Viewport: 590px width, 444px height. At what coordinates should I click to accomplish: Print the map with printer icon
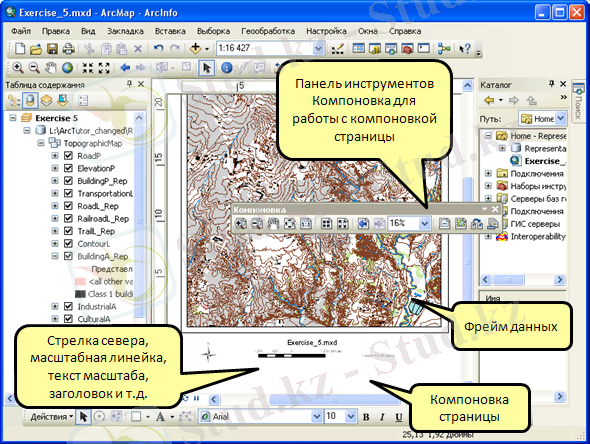tap(68, 49)
